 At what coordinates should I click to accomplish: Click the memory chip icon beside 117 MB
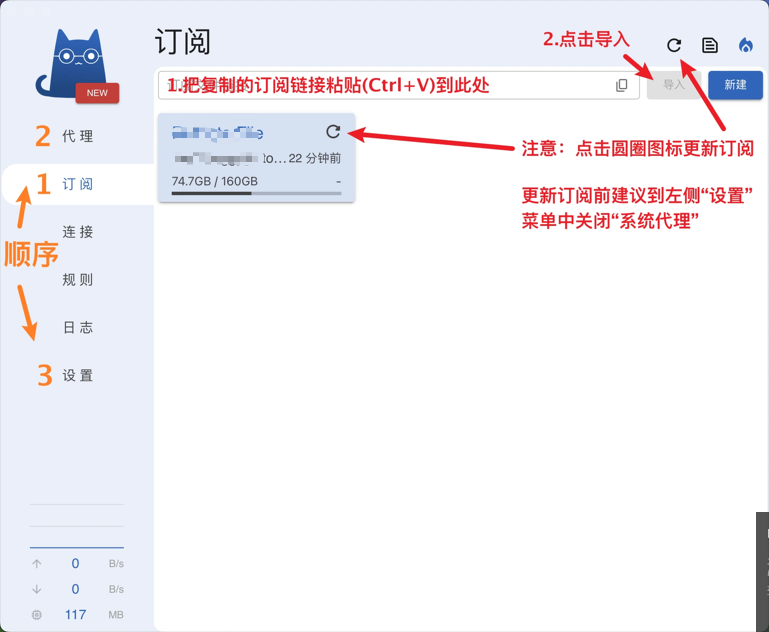(x=37, y=614)
